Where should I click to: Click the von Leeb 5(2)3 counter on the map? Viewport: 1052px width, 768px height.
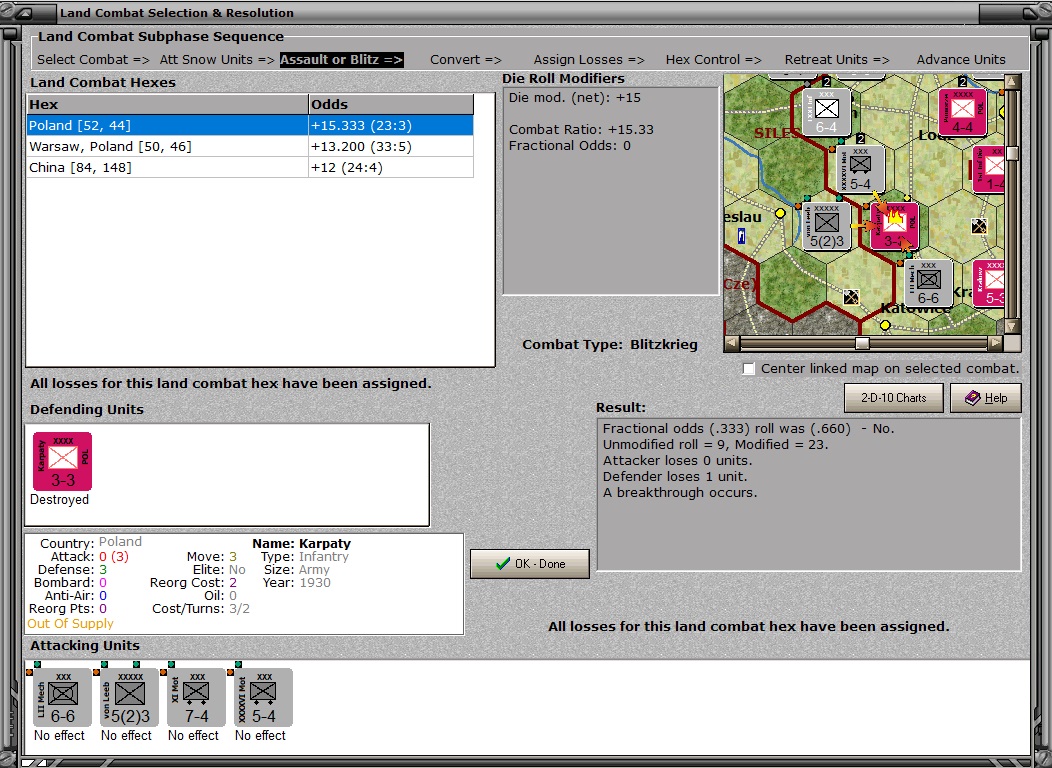(x=827, y=226)
